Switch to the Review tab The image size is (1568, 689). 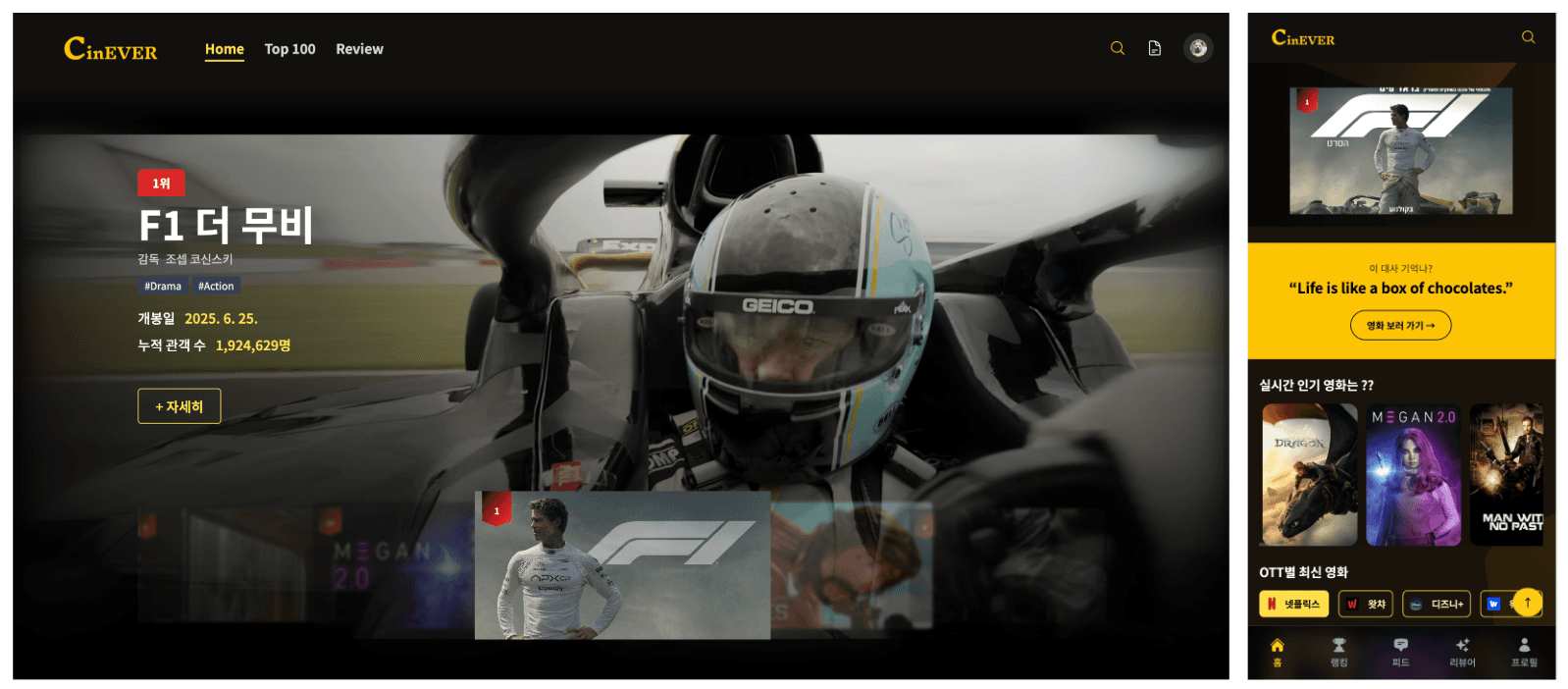pos(360,49)
